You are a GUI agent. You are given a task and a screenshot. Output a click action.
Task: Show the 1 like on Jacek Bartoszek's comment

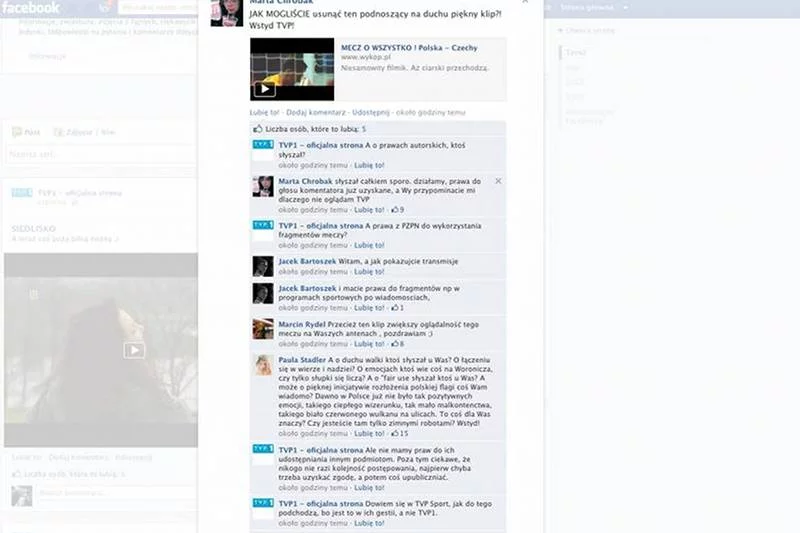[397, 308]
